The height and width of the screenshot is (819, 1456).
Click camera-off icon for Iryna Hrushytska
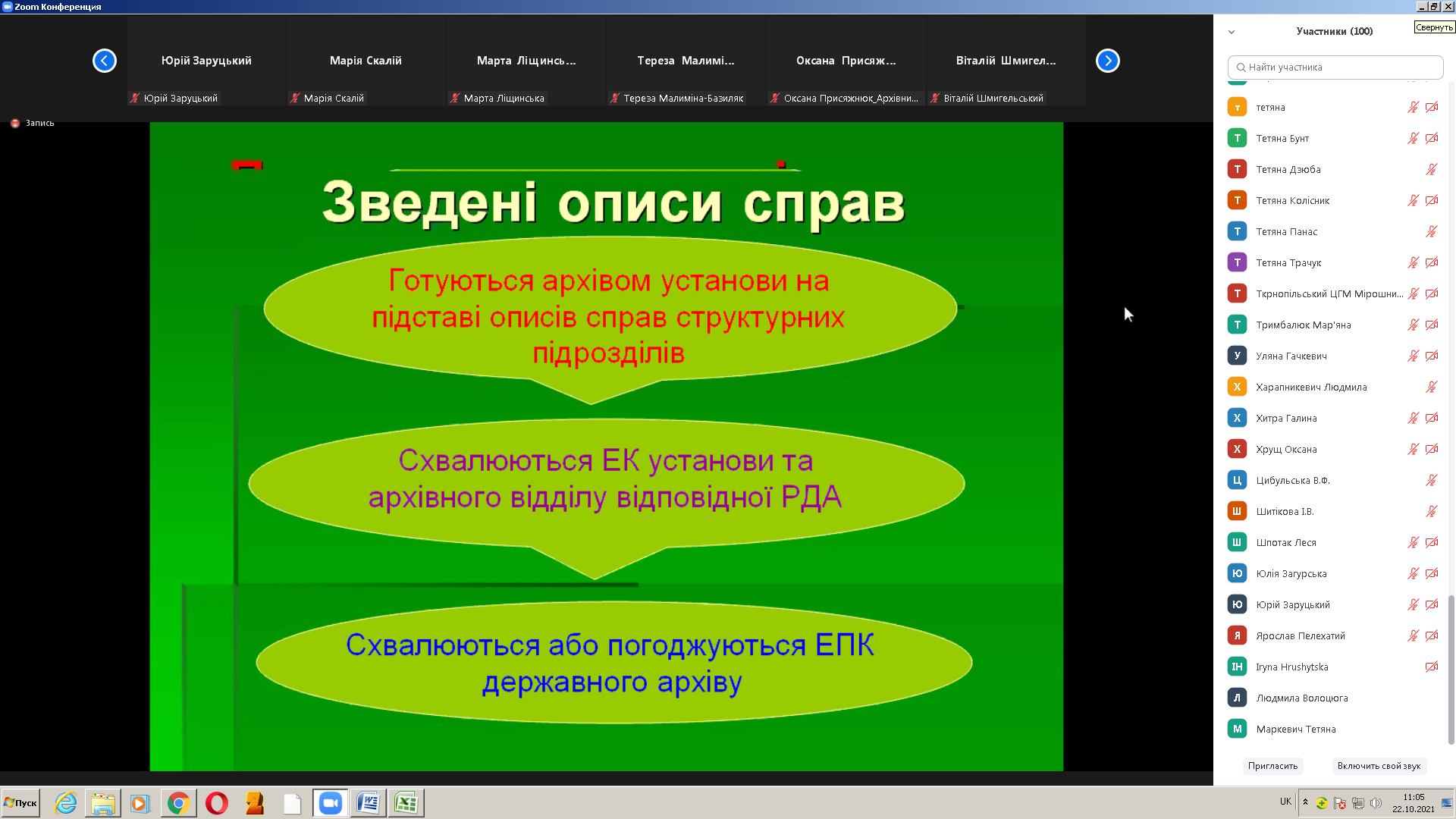1432,667
